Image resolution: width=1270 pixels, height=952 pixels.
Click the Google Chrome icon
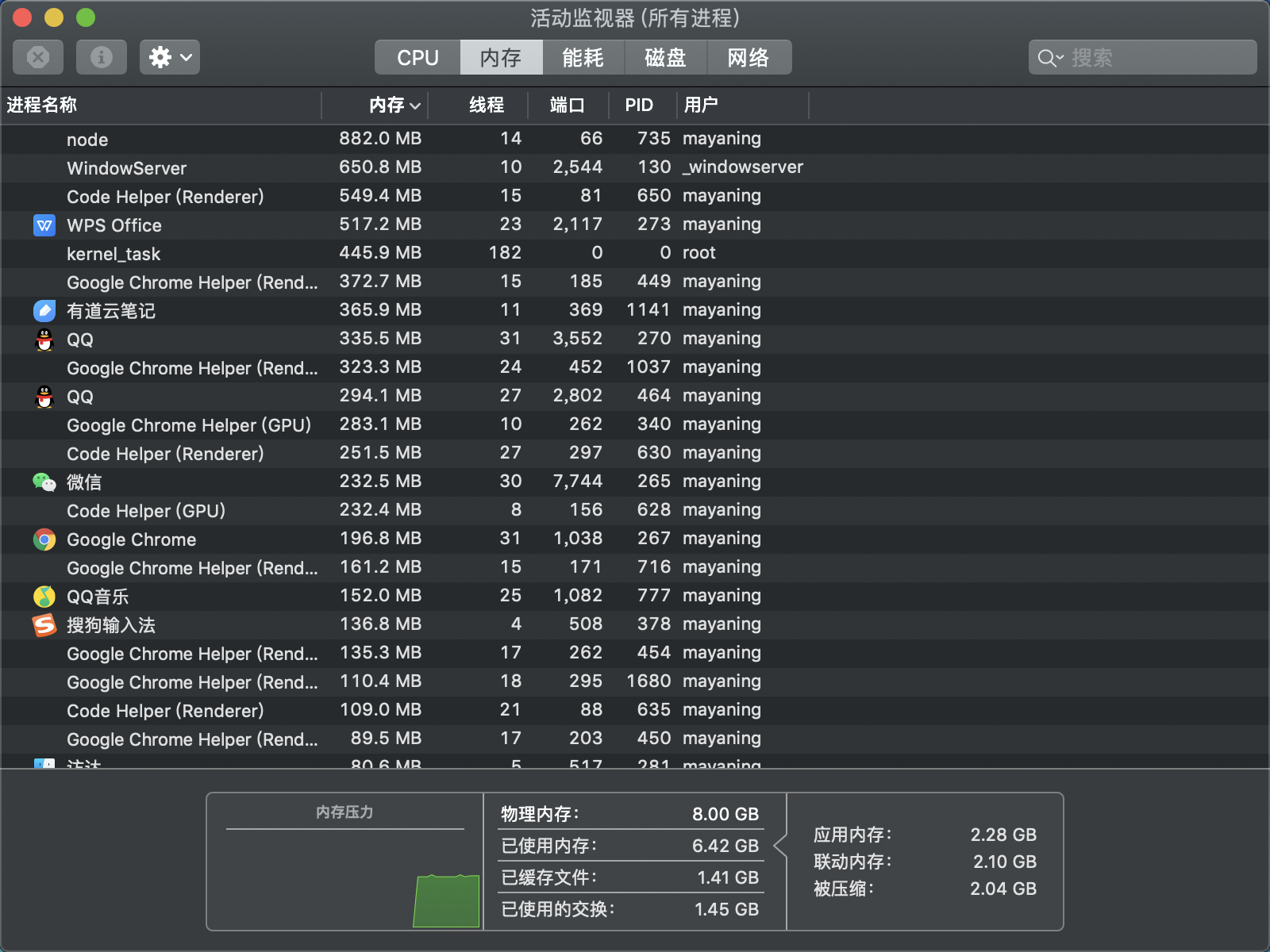44,539
